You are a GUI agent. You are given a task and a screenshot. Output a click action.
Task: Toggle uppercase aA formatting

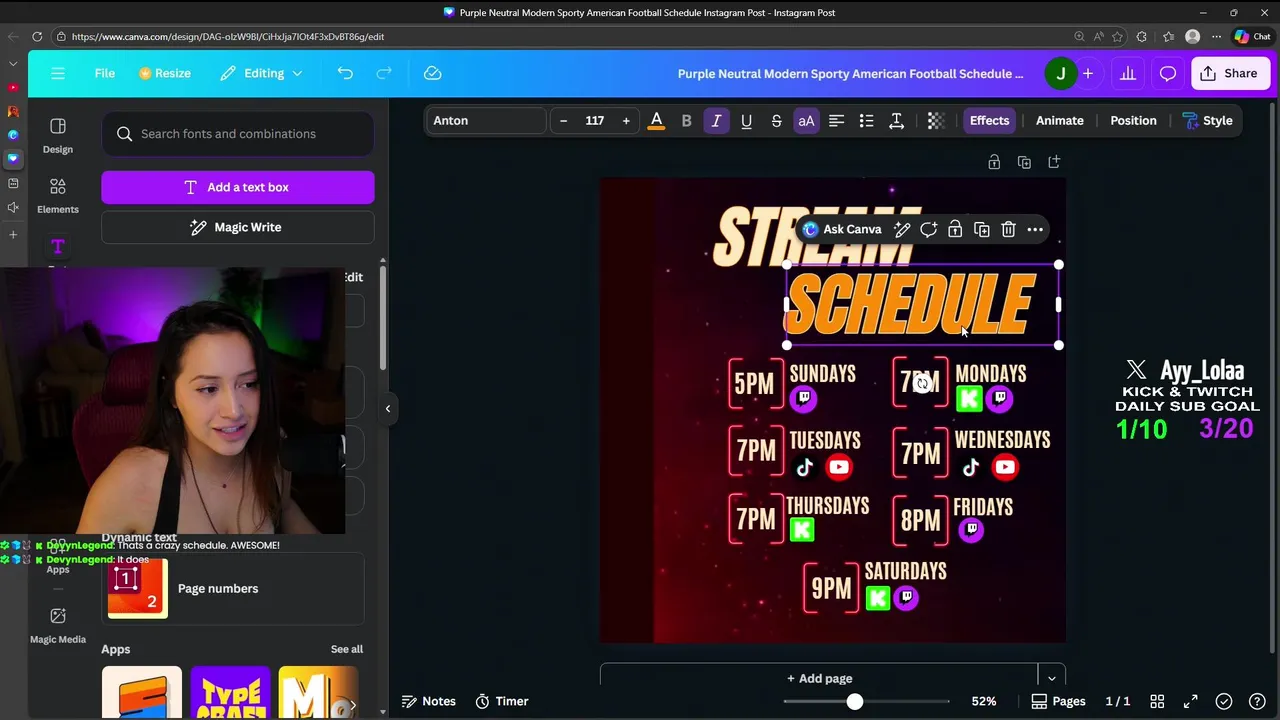(x=806, y=120)
